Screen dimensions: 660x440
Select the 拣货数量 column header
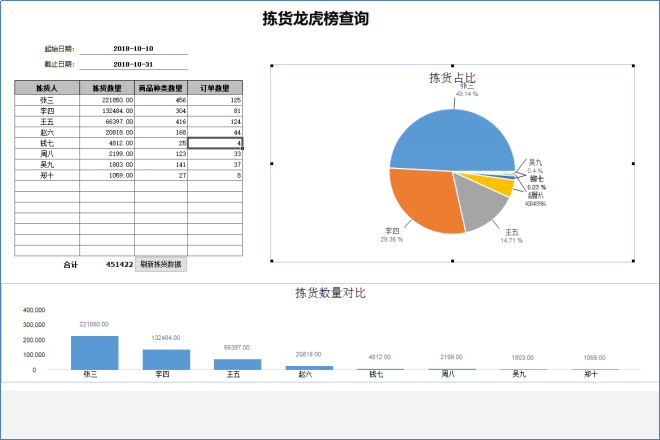click(107, 88)
